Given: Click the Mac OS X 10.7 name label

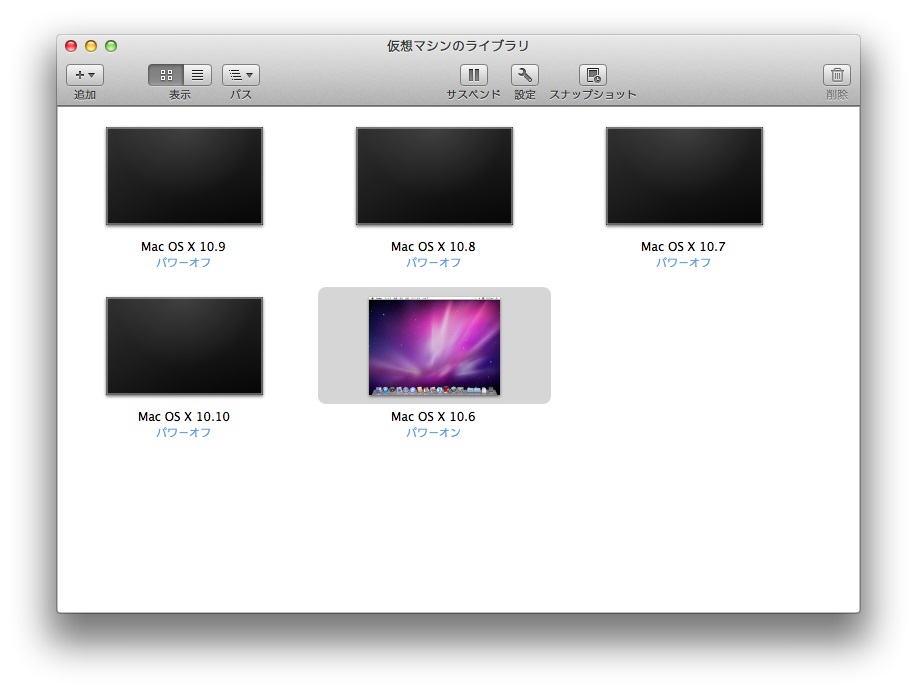Looking at the screenshot, I should (x=683, y=247).
